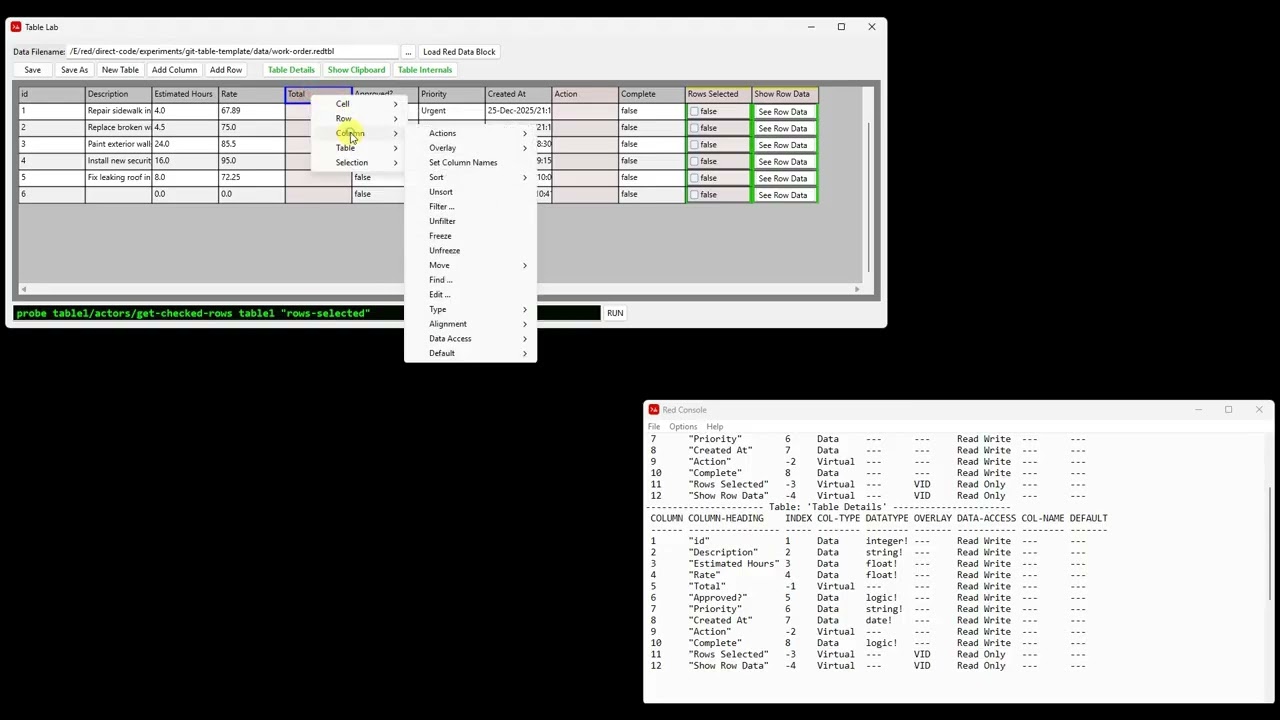Expand the Cell submenu

point(358,104)
